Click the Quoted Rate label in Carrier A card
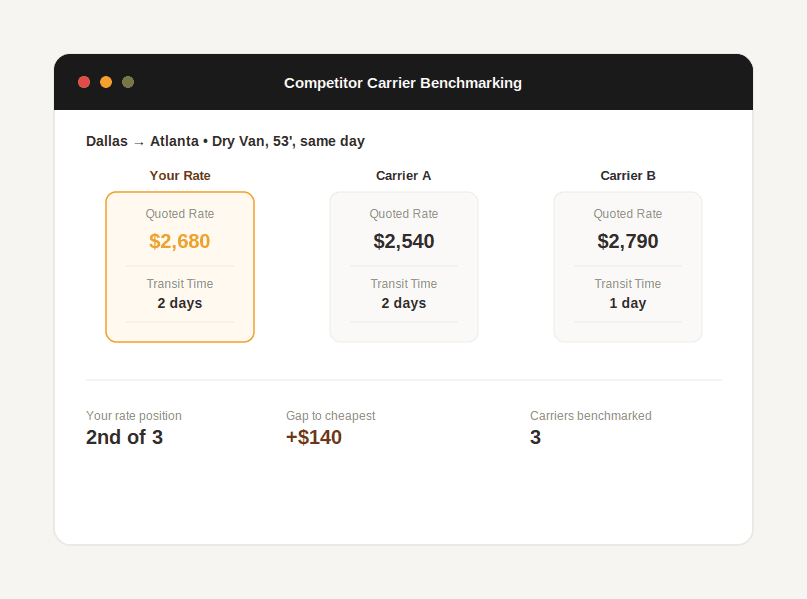Viewport: 807px width, 599px height. point(404,214)
